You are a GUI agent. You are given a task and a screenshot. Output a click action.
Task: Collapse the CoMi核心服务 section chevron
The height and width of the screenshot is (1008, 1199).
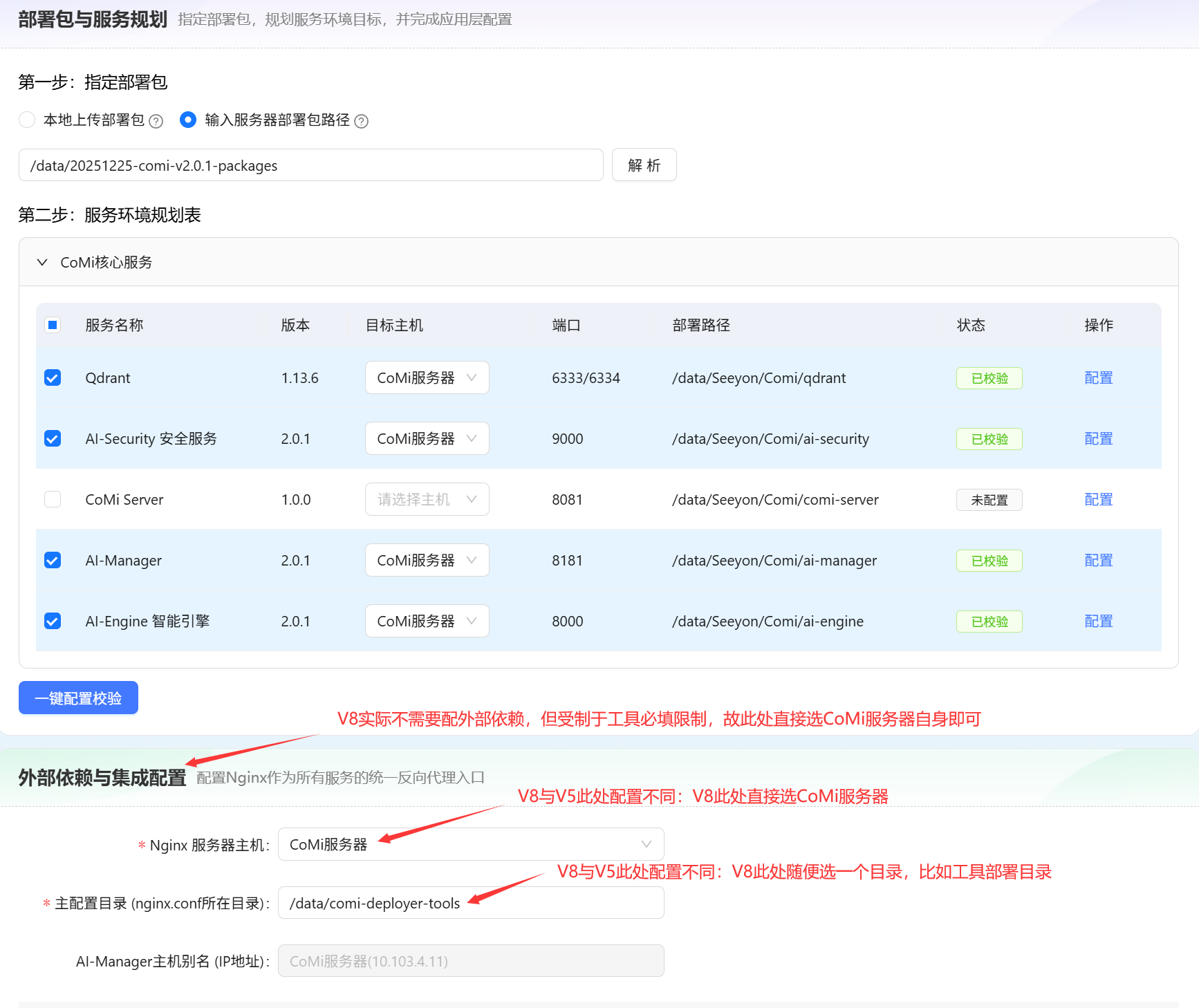point(42,263)
